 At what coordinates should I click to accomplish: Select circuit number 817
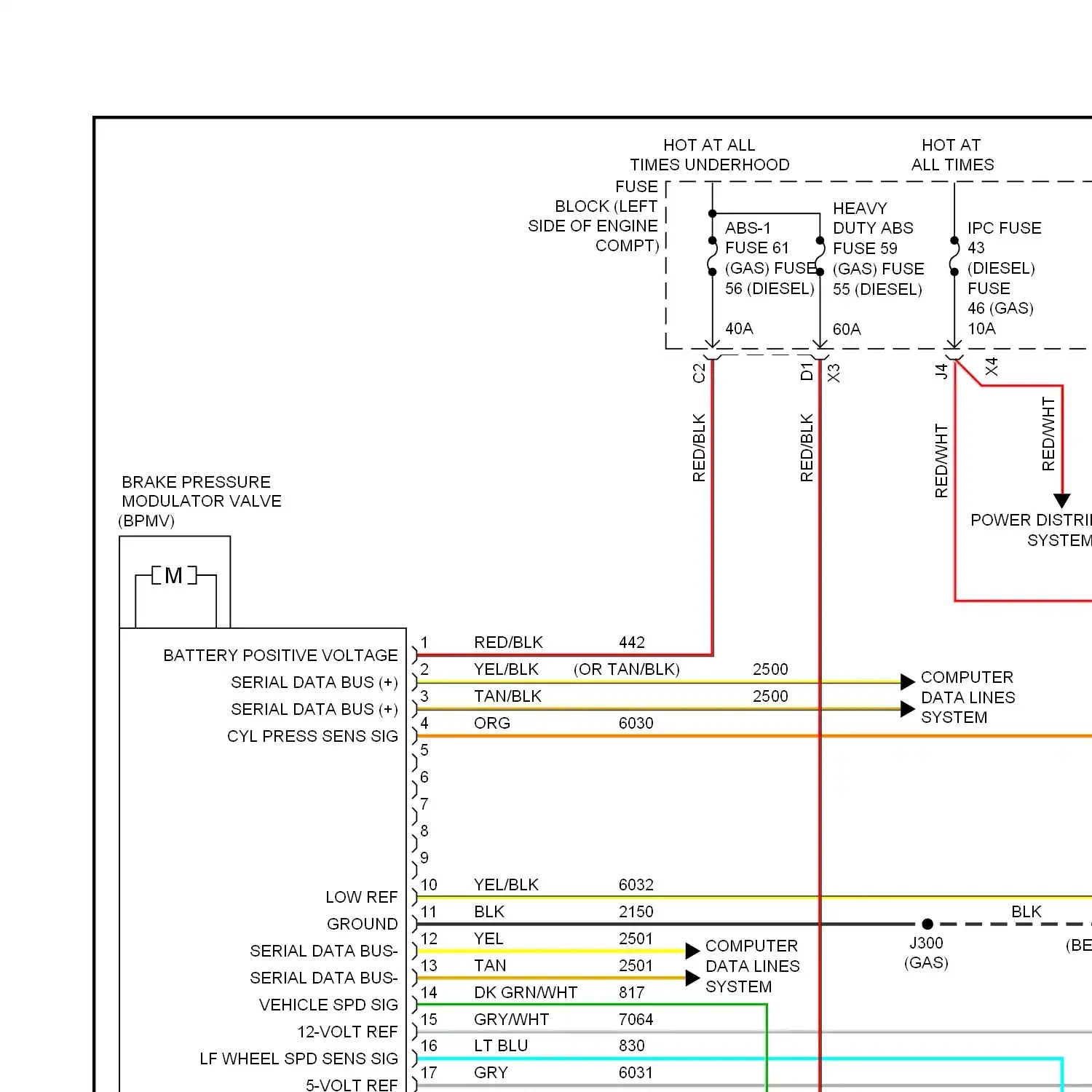tap(632, 992)
